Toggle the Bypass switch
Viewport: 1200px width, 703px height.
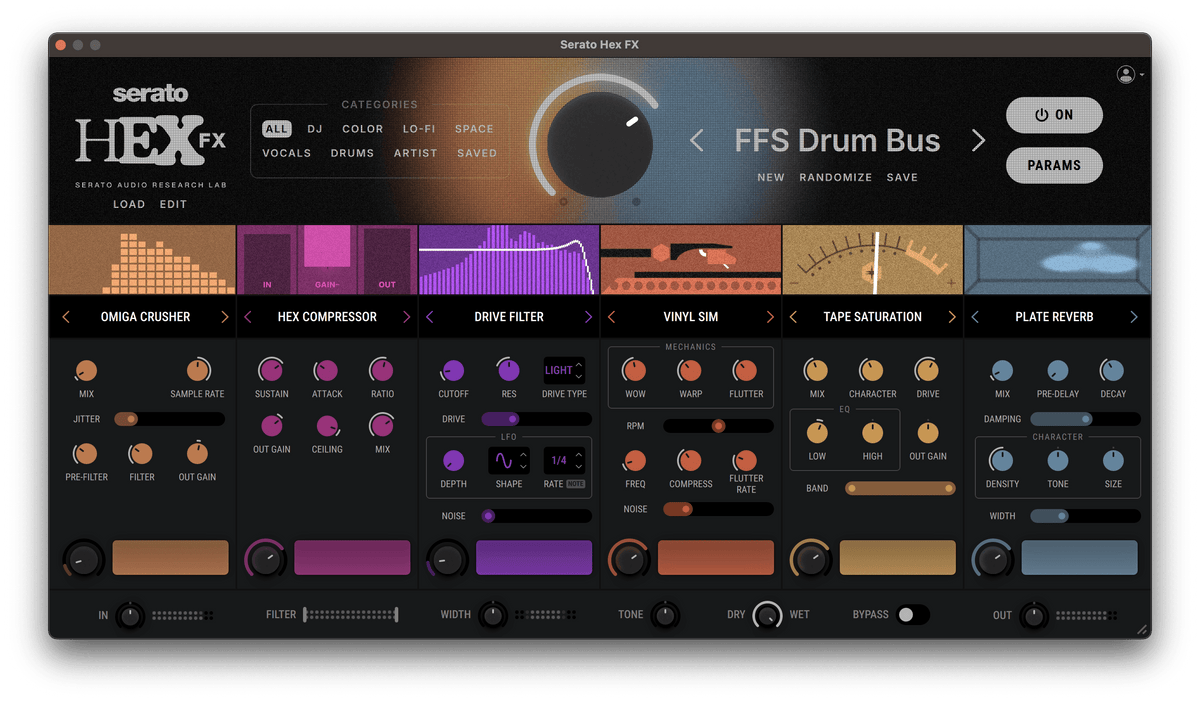pos(913,615)
